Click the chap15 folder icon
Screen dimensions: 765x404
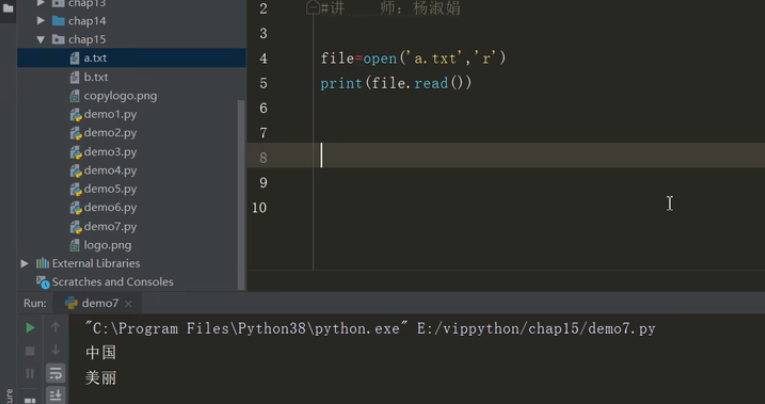(x=58, y=40)
